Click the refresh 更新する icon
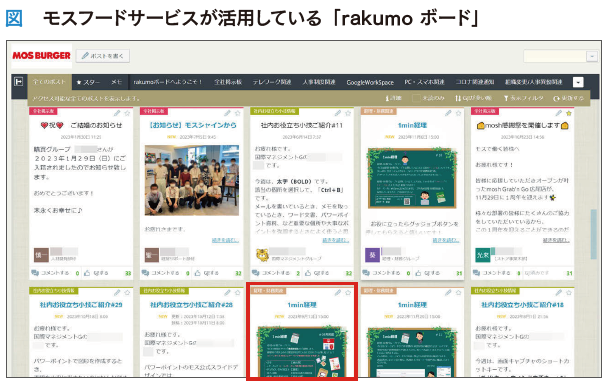The height and width of the screenshot is (386, 605). [x=556, y=98]
